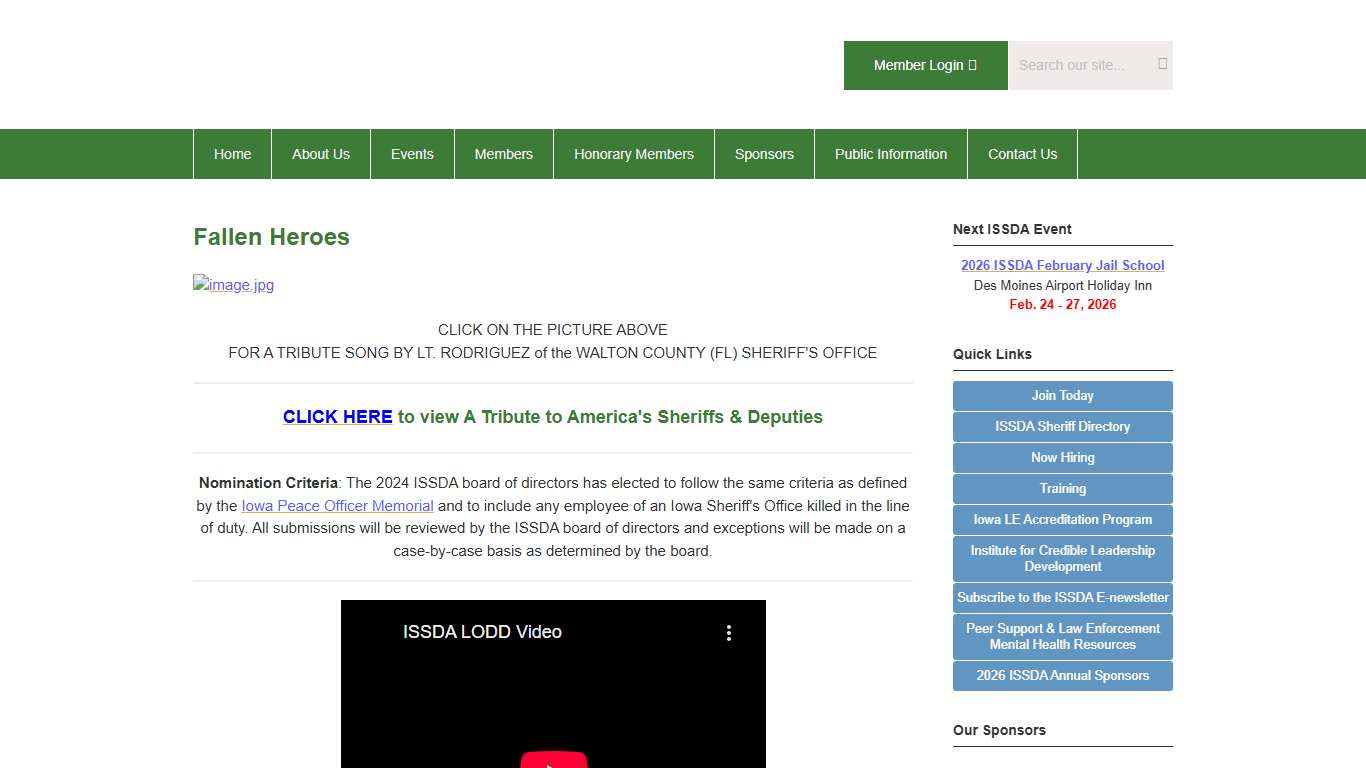Open YouTube video options menu icon
The image size is (1366, 768).
point(729,633)
